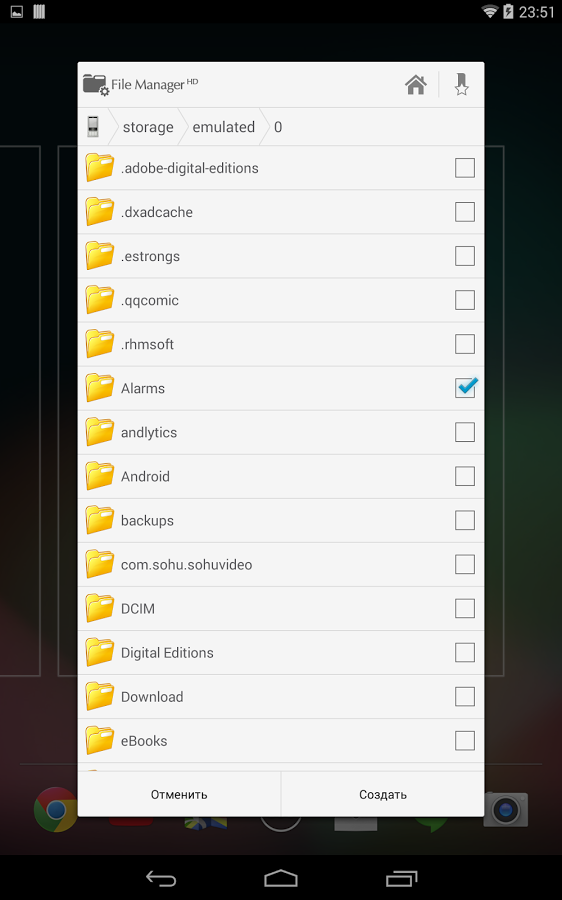Tap the Создать button
The image size is (562, 900).
coord(383,794)
